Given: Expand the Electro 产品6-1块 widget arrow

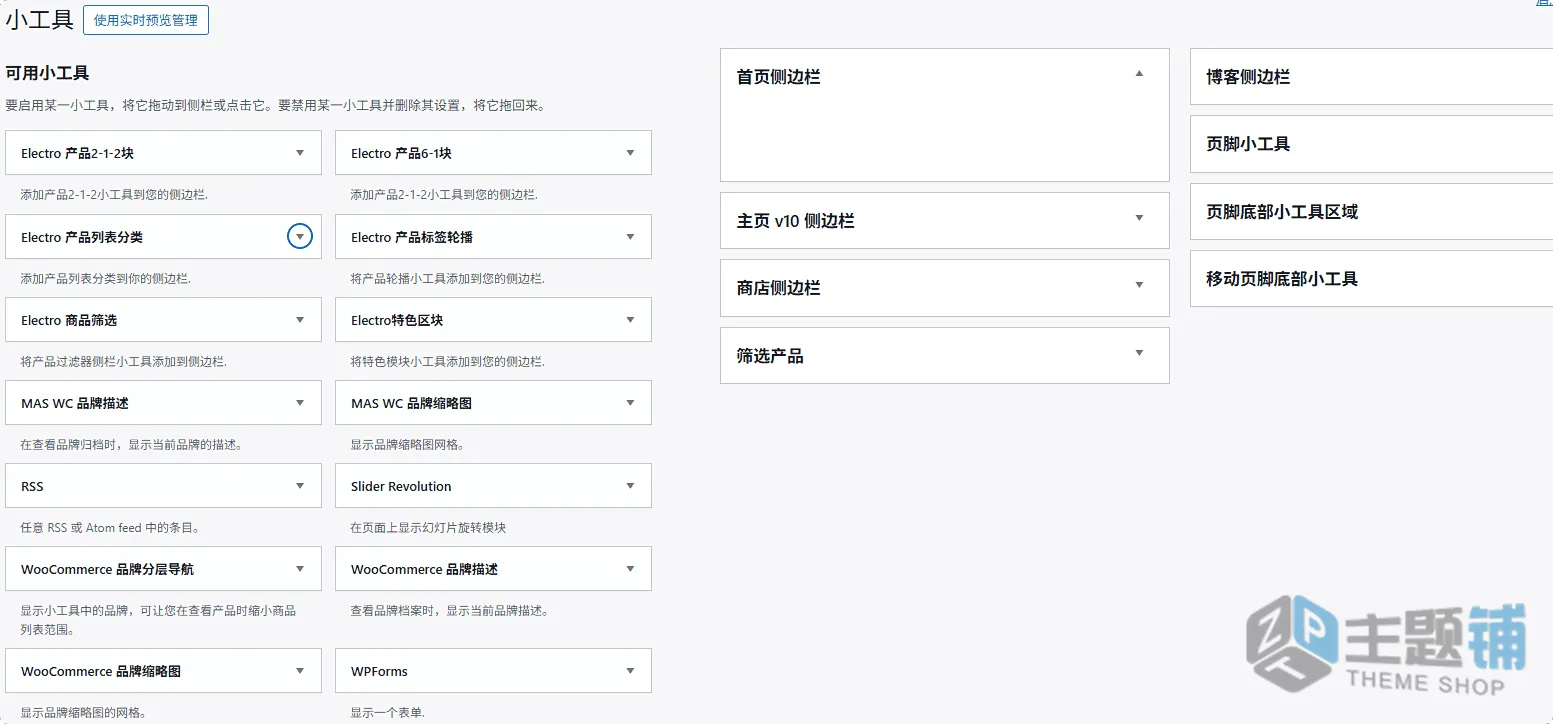Looking at the screenshot, I should [x=630, y=153].
